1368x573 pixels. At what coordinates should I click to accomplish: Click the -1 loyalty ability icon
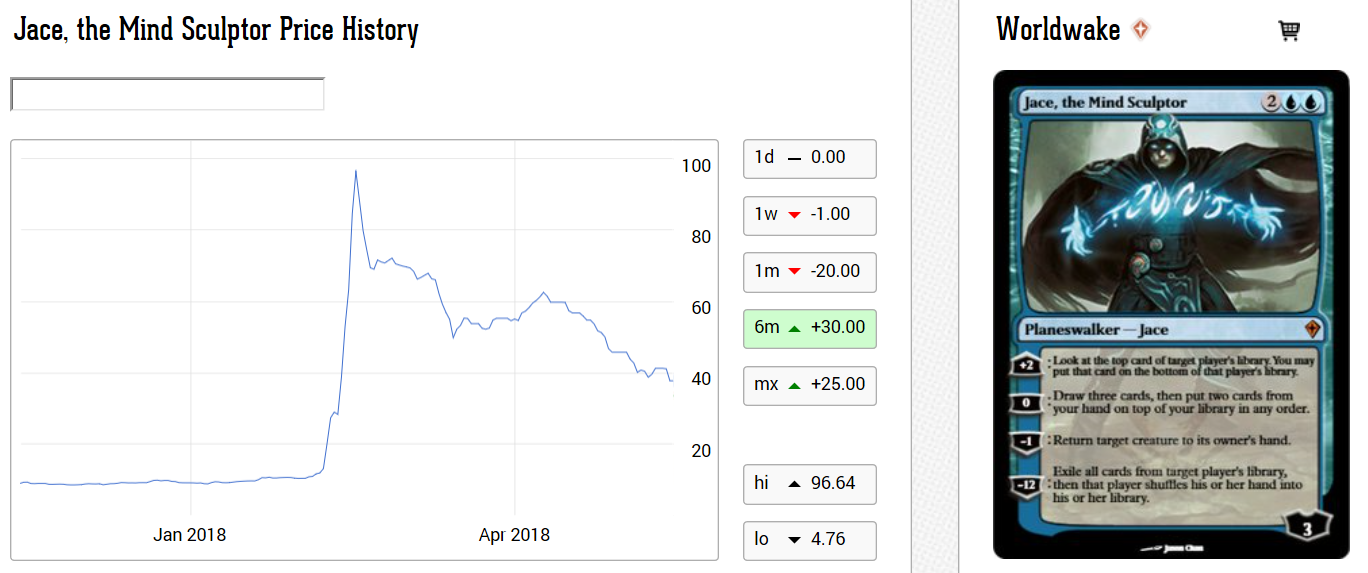click(1026, 440)
